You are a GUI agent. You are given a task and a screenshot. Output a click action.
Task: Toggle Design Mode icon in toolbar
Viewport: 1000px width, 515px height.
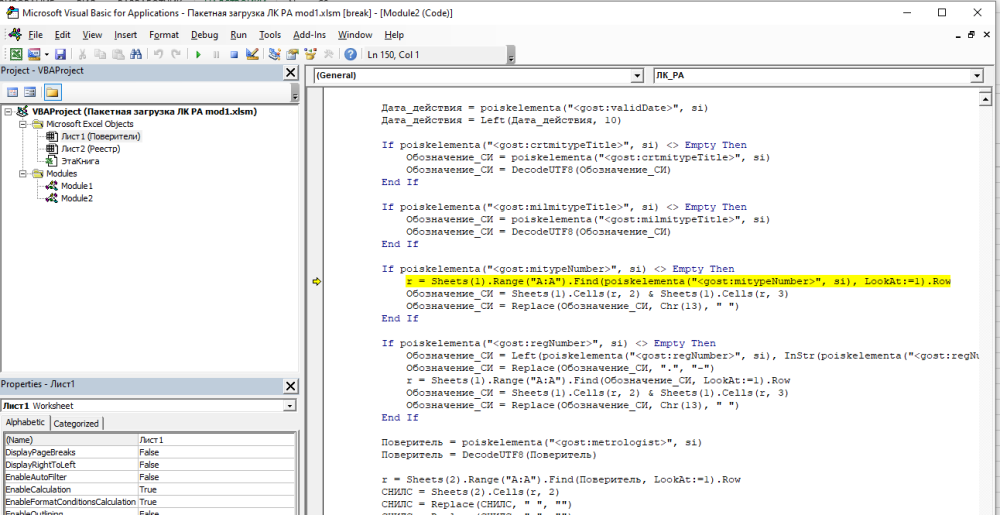pos(254,54)
